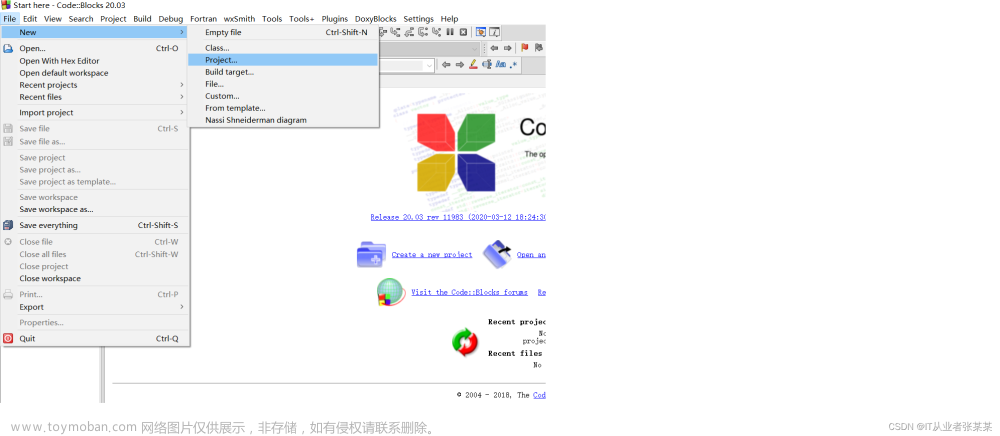Choose Class... in New submenu

pos(283,48)
